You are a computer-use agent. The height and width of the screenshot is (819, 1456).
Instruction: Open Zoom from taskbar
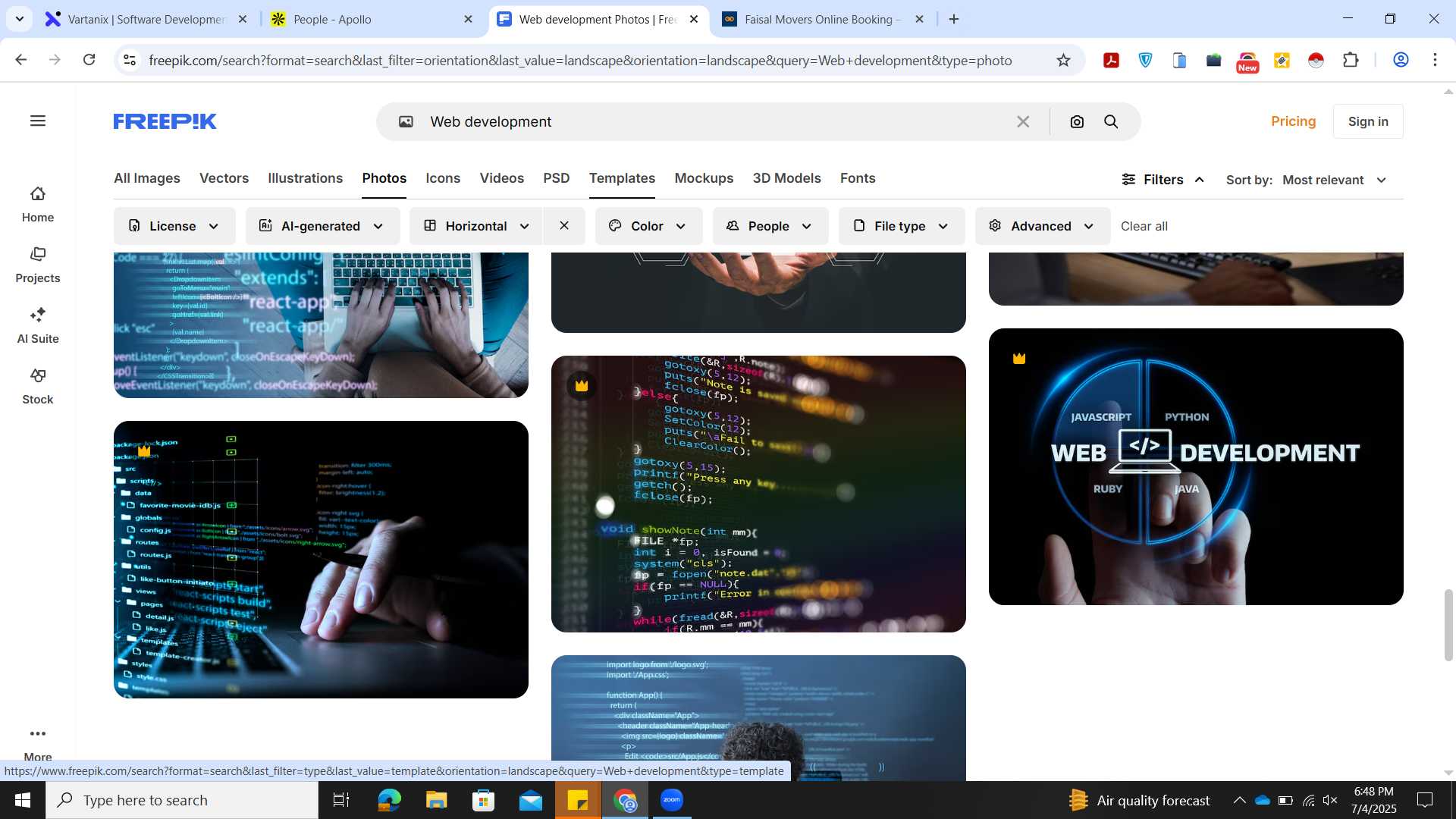click(672, 800)
